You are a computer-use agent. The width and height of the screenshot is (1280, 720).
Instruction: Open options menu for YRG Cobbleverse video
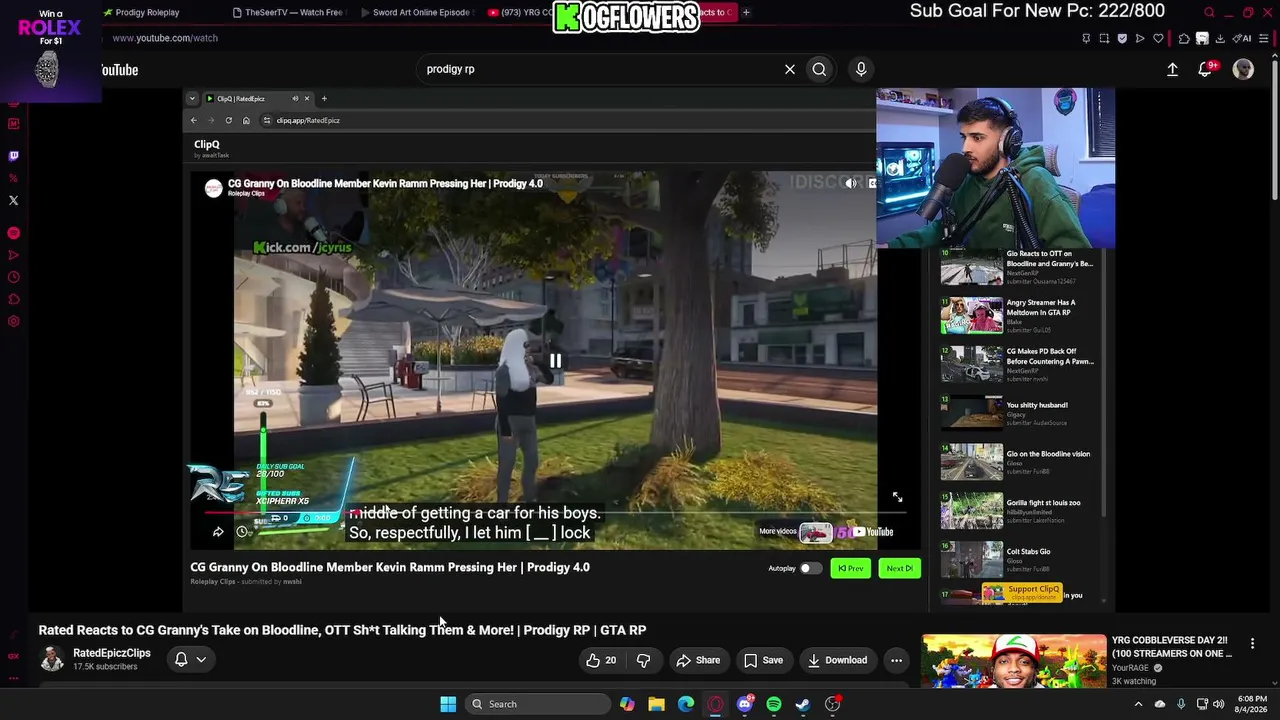1252,644
